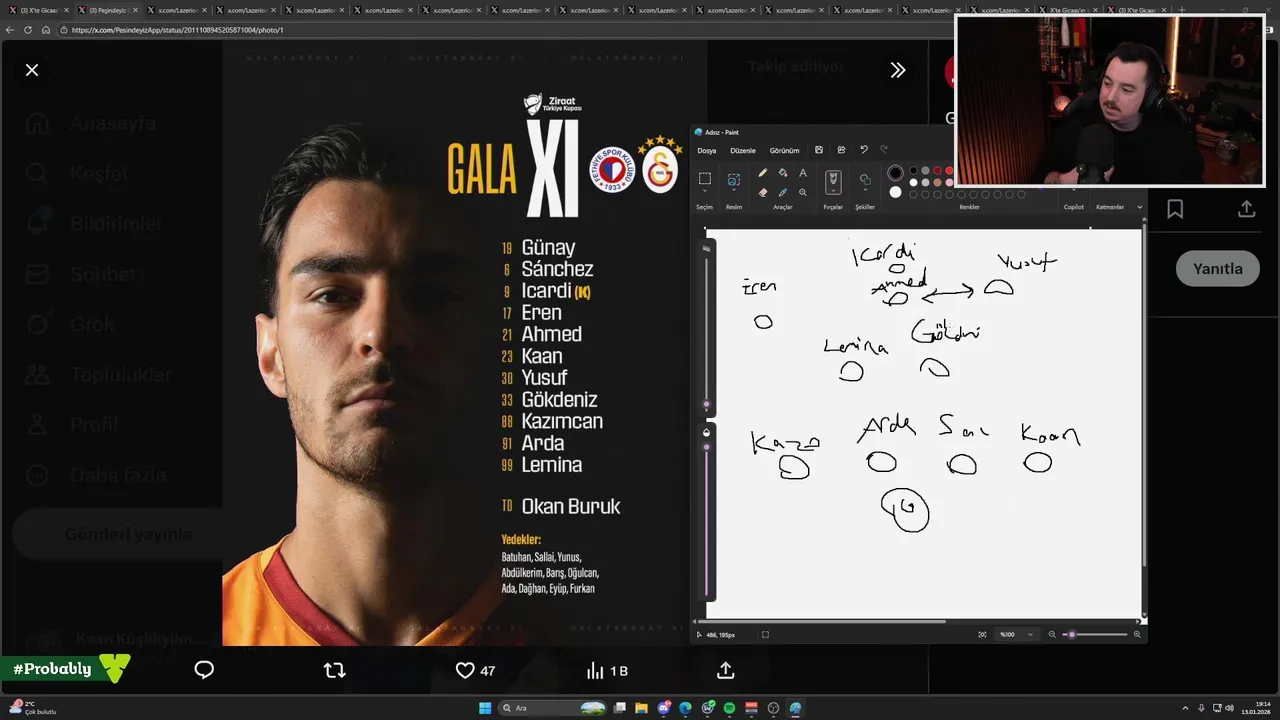Select the Pencil tool in Paint

(763, 173)
